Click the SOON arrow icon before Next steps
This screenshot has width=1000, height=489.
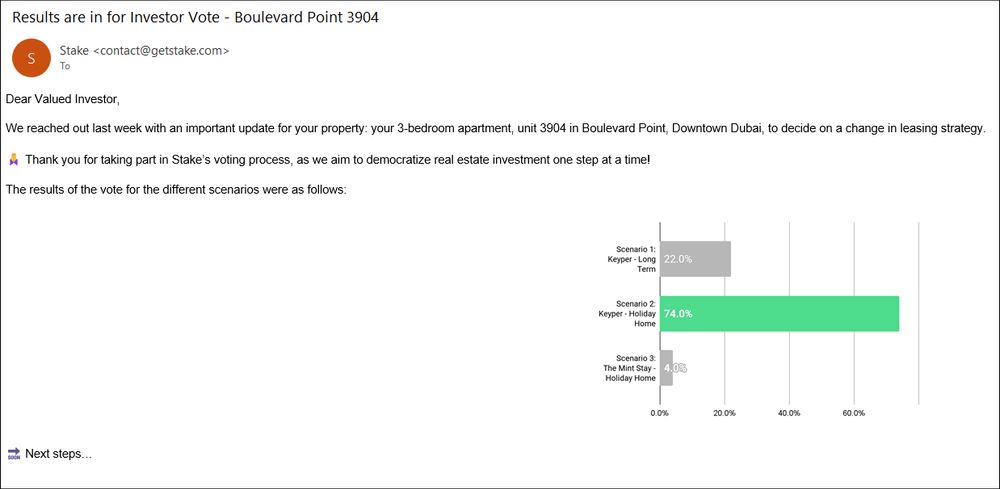(13, 454)
